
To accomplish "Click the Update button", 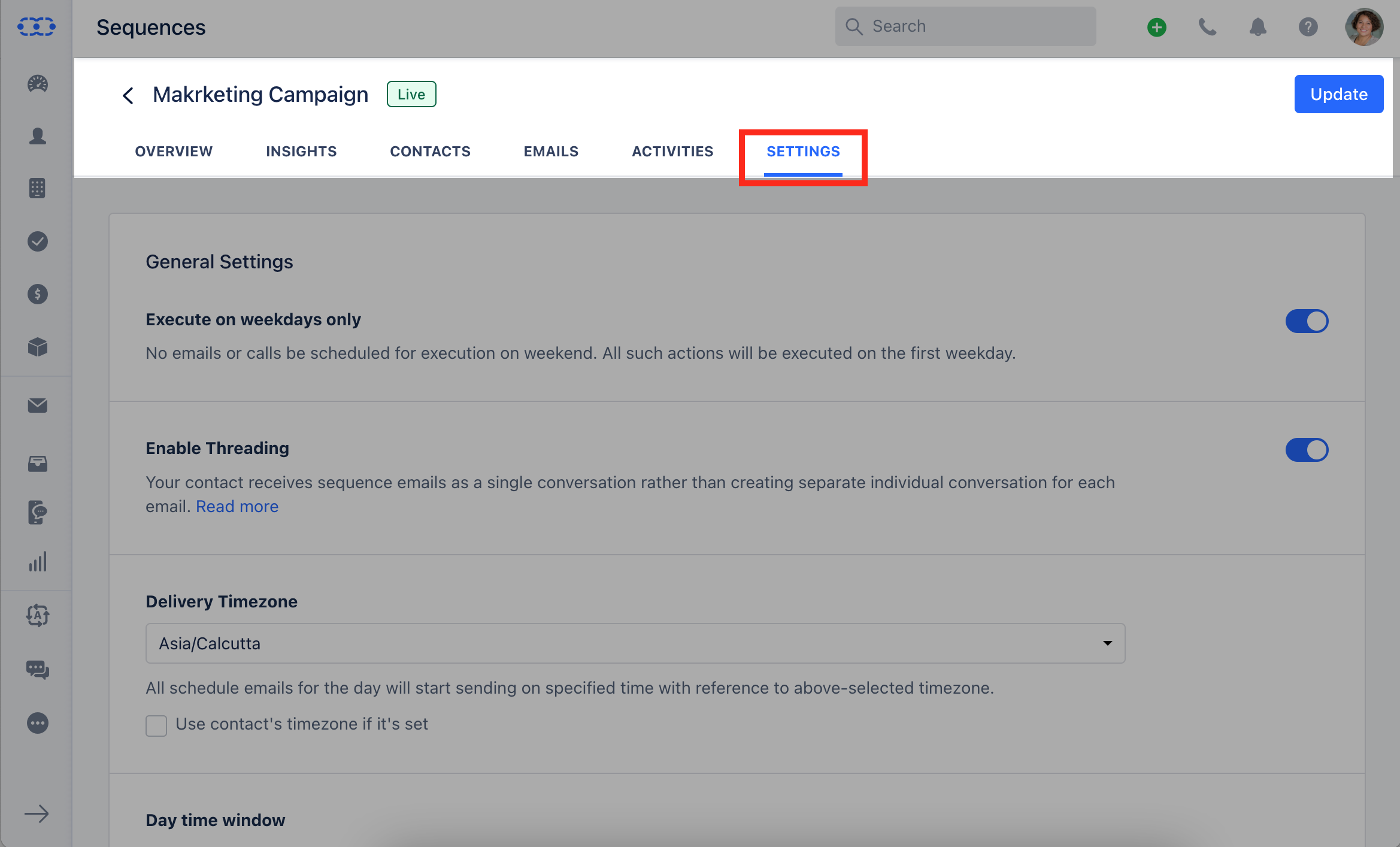I will pyautogui.click(x=1338, y=94).
